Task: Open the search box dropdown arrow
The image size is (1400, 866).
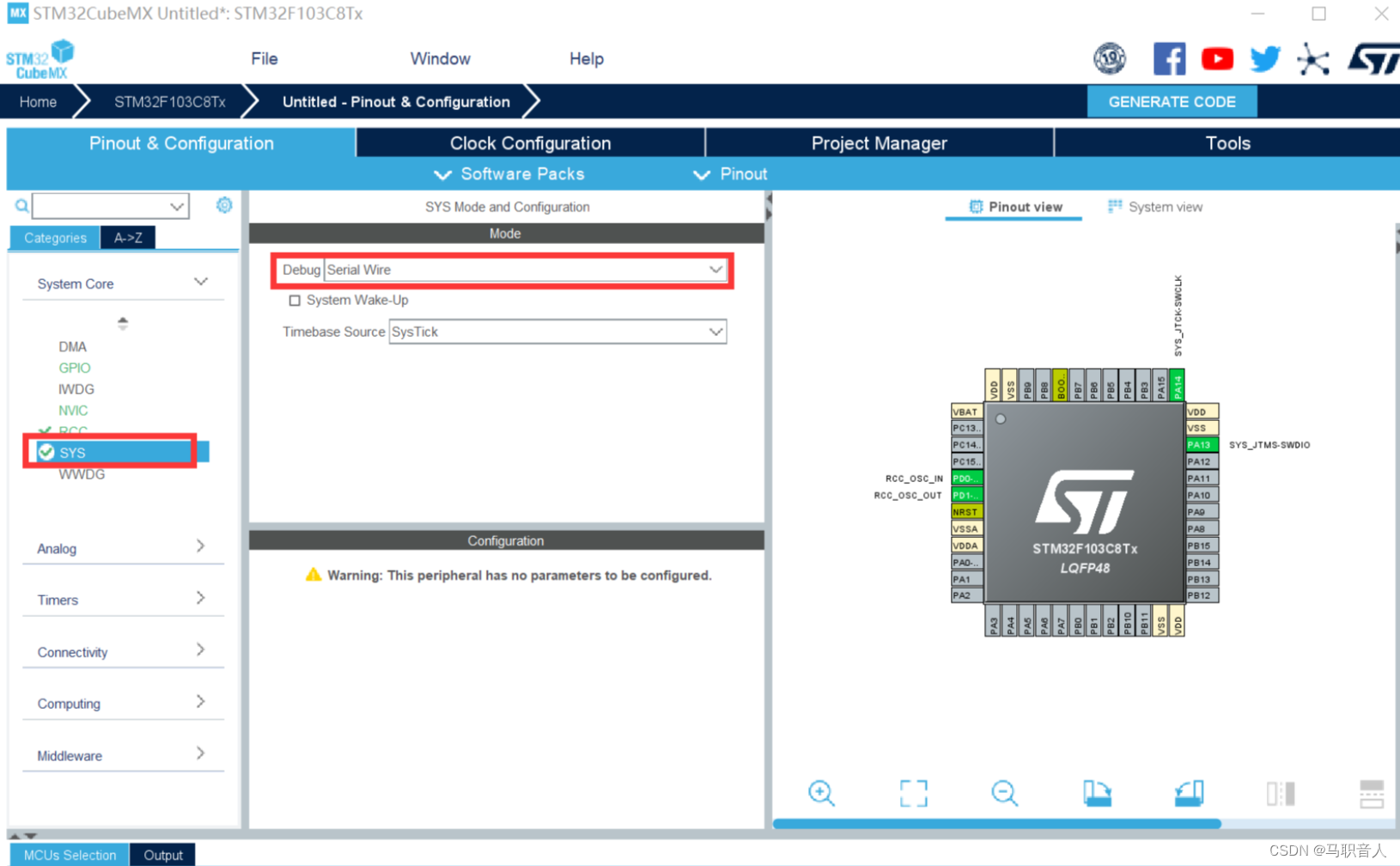Action: click(176, 206)
